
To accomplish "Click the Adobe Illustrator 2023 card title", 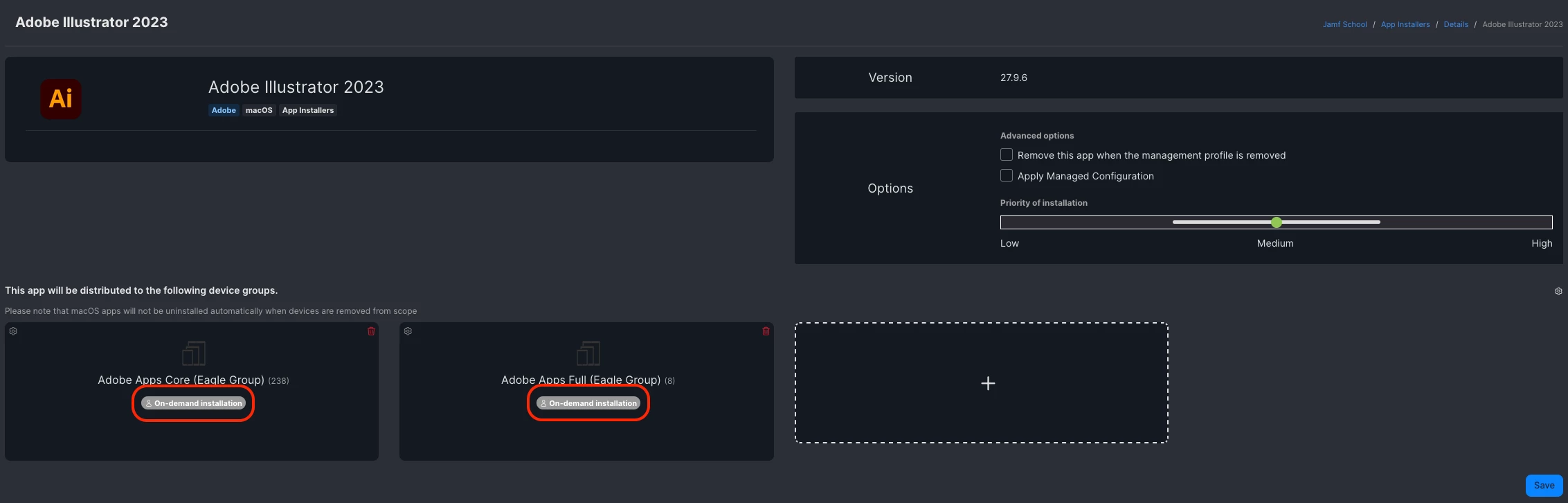I will [x=296, y=87].
